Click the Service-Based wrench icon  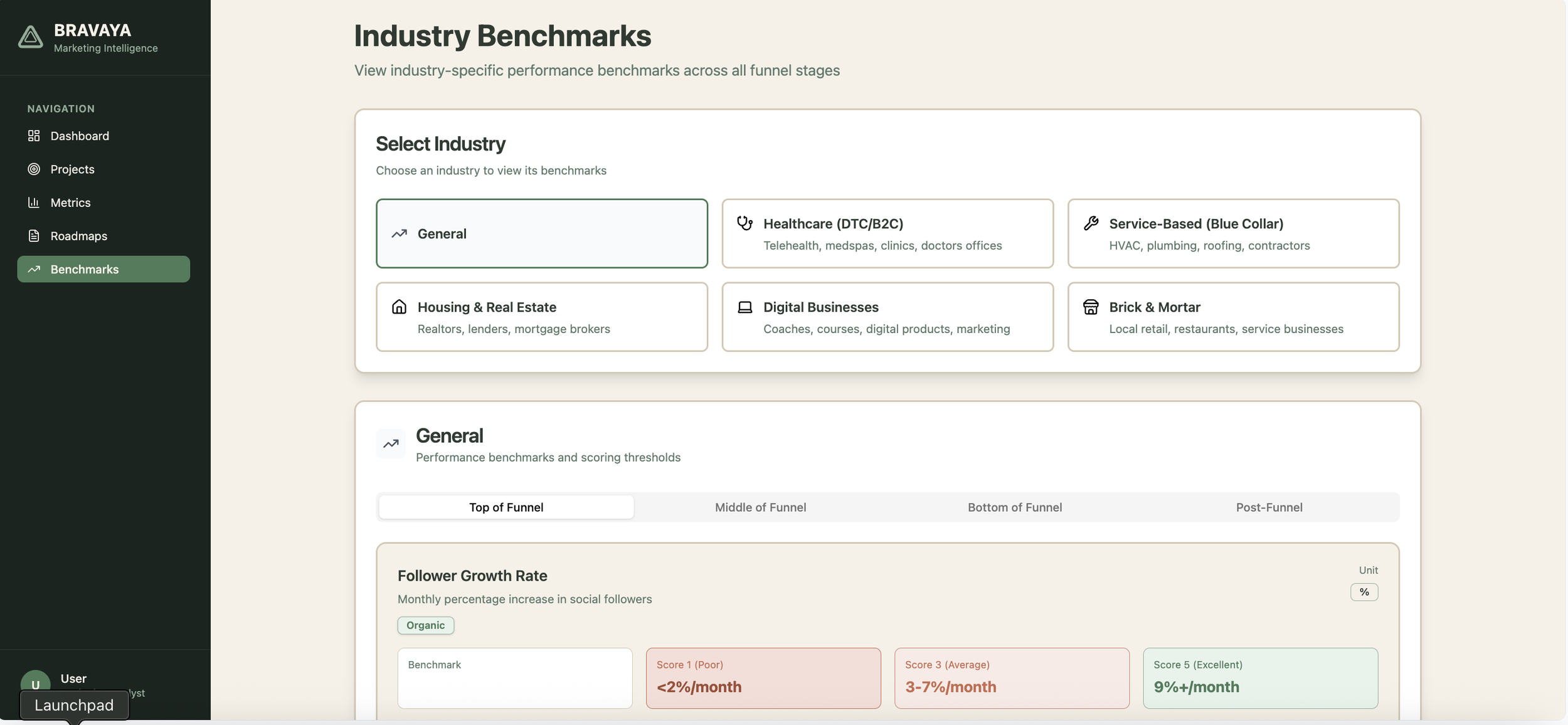[x=1091, y=223]
